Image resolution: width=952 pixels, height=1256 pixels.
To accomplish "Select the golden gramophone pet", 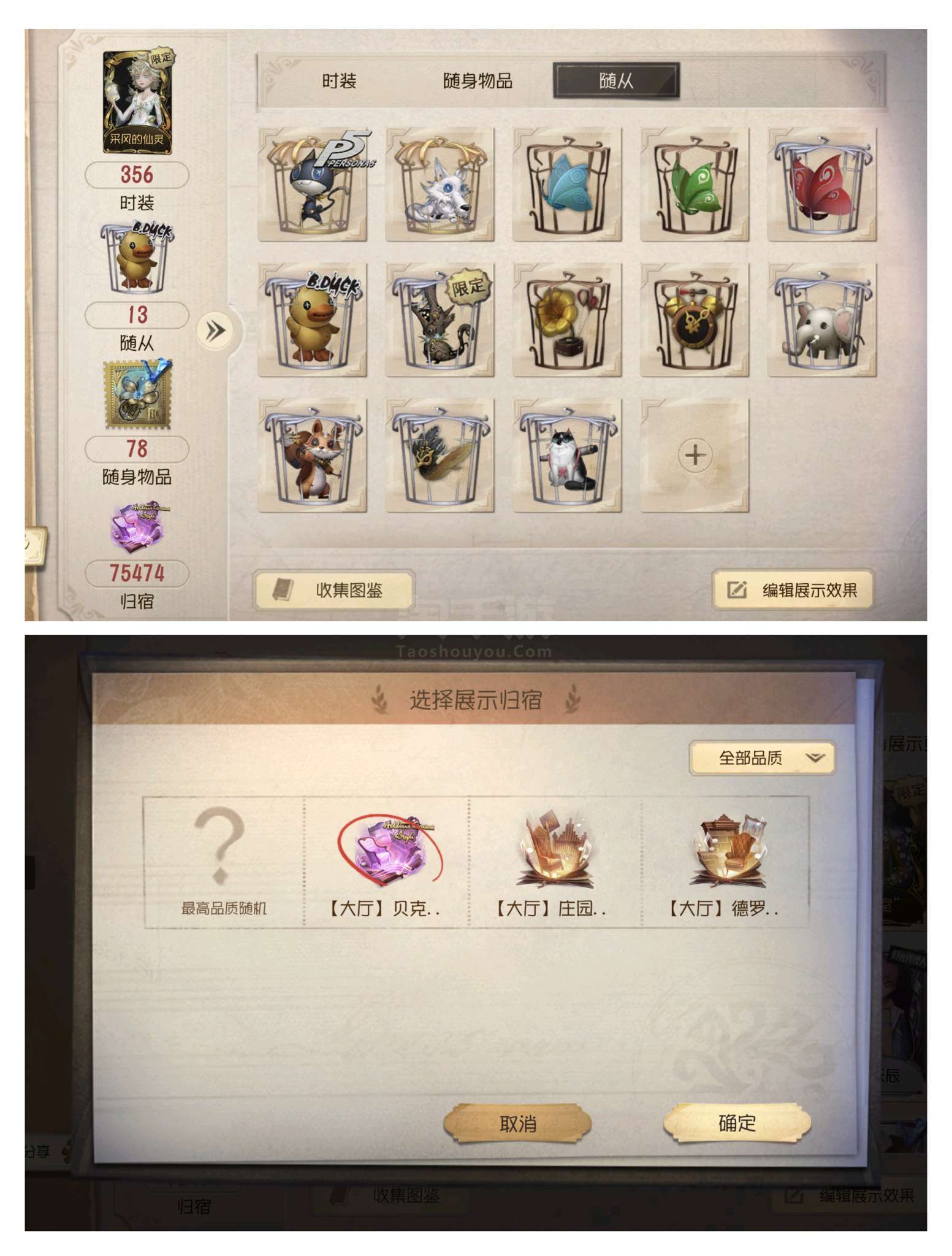I will coord(567,320).
